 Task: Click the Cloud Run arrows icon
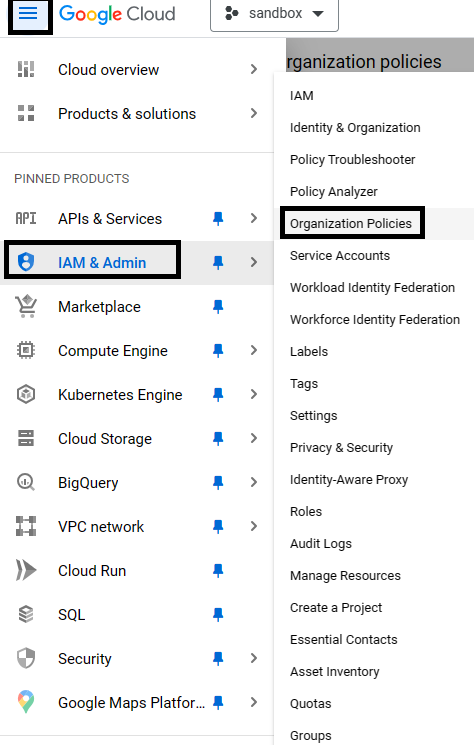(x=26, y=570)
